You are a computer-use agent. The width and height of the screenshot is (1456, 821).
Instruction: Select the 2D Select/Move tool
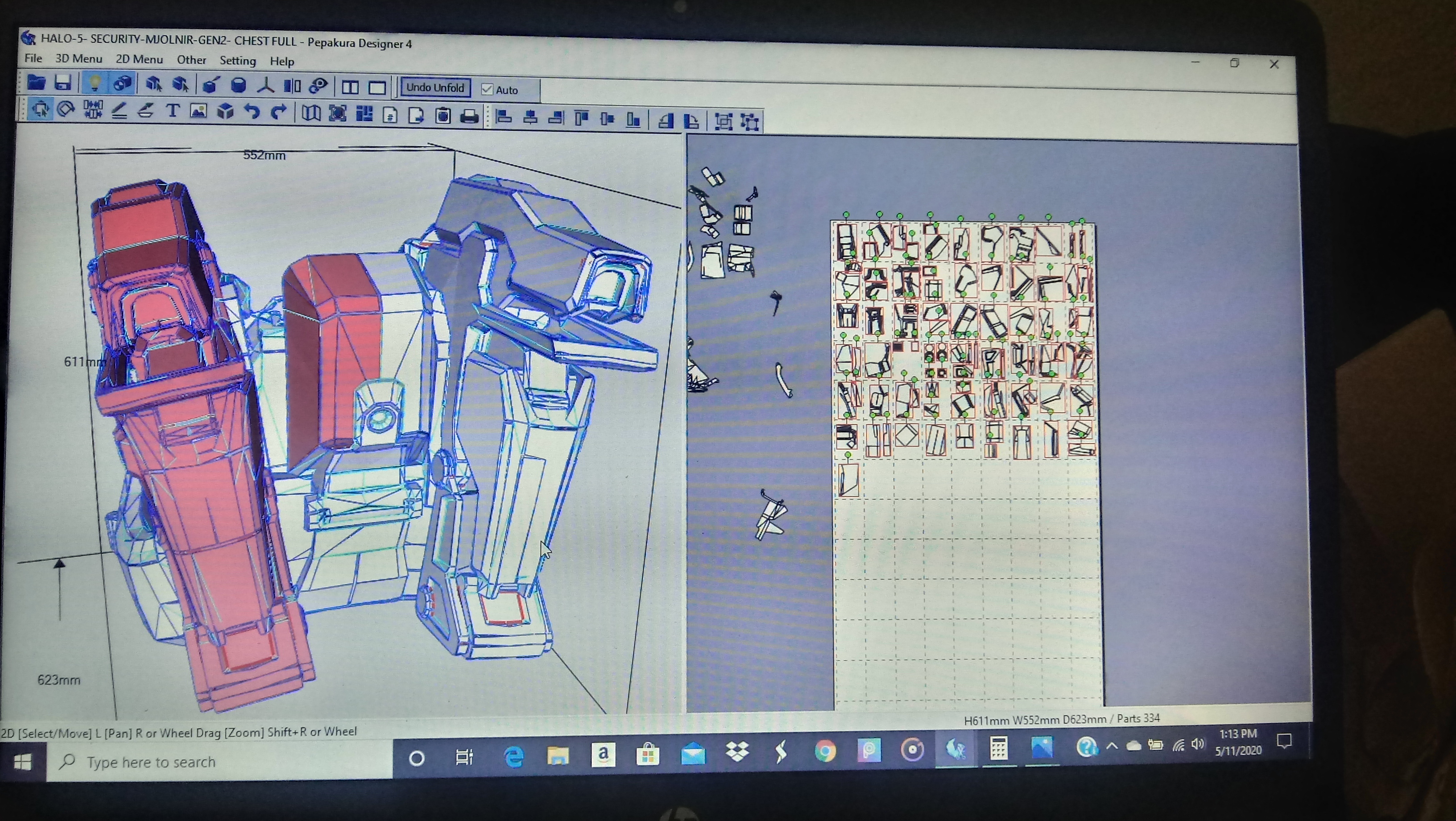coord(40,108)
